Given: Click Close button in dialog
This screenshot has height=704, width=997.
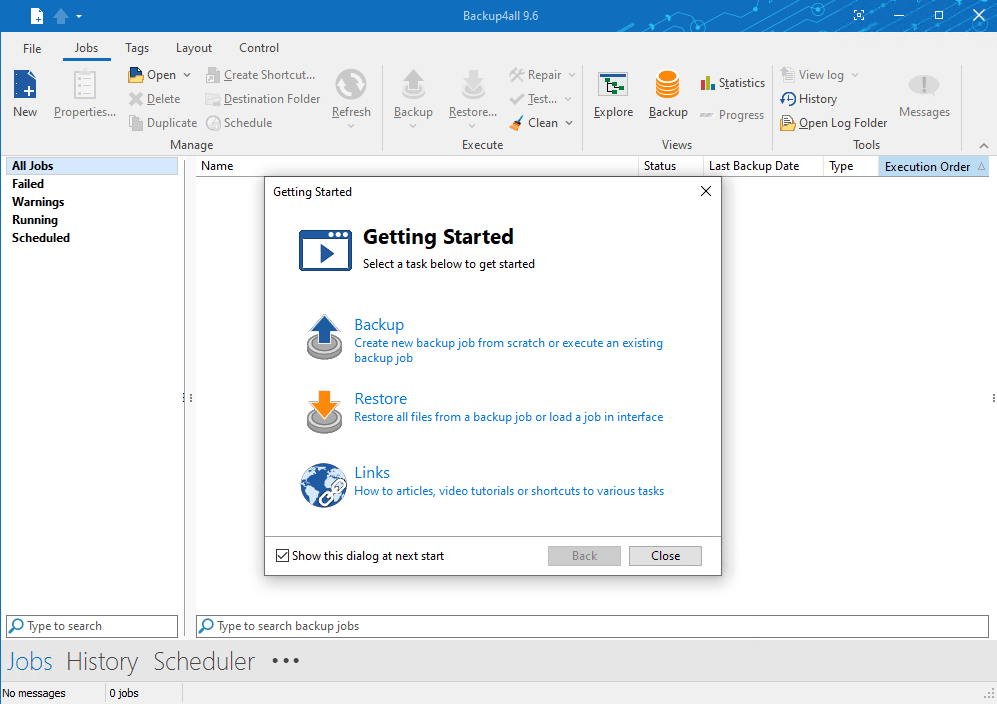Looking at the screenshot, I should tap(665, 556).
